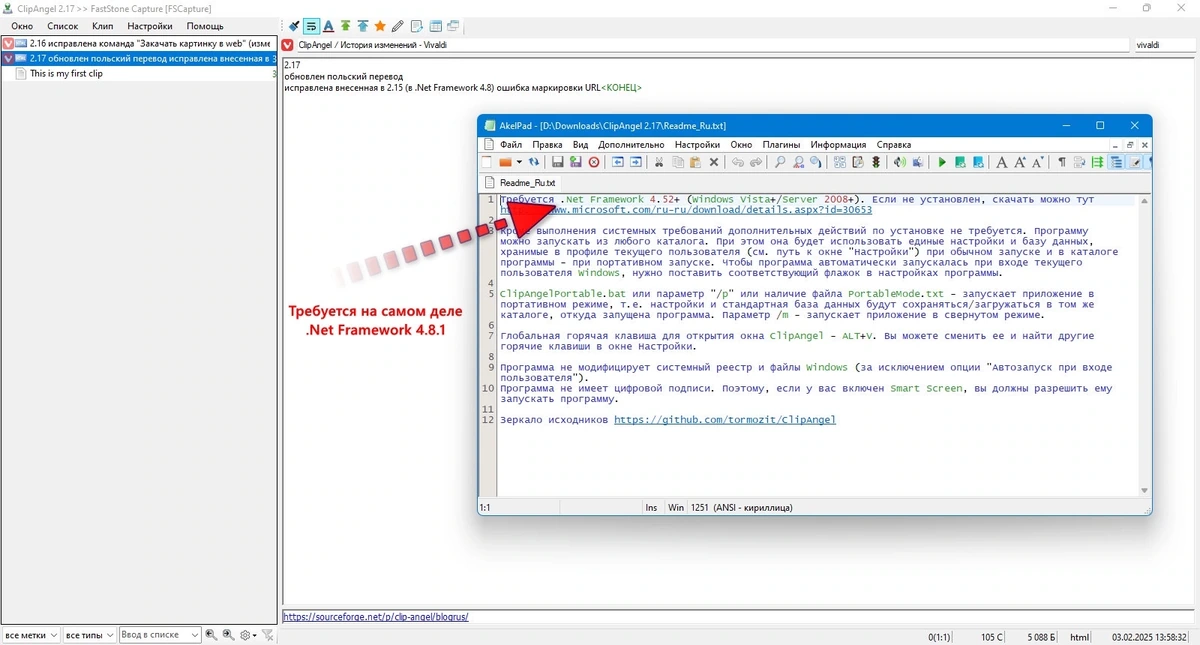The height and width of the screenshot is (645, 1200).
Task: Open the microsoft.com download link in Readme text
Action: pos(686,210)
